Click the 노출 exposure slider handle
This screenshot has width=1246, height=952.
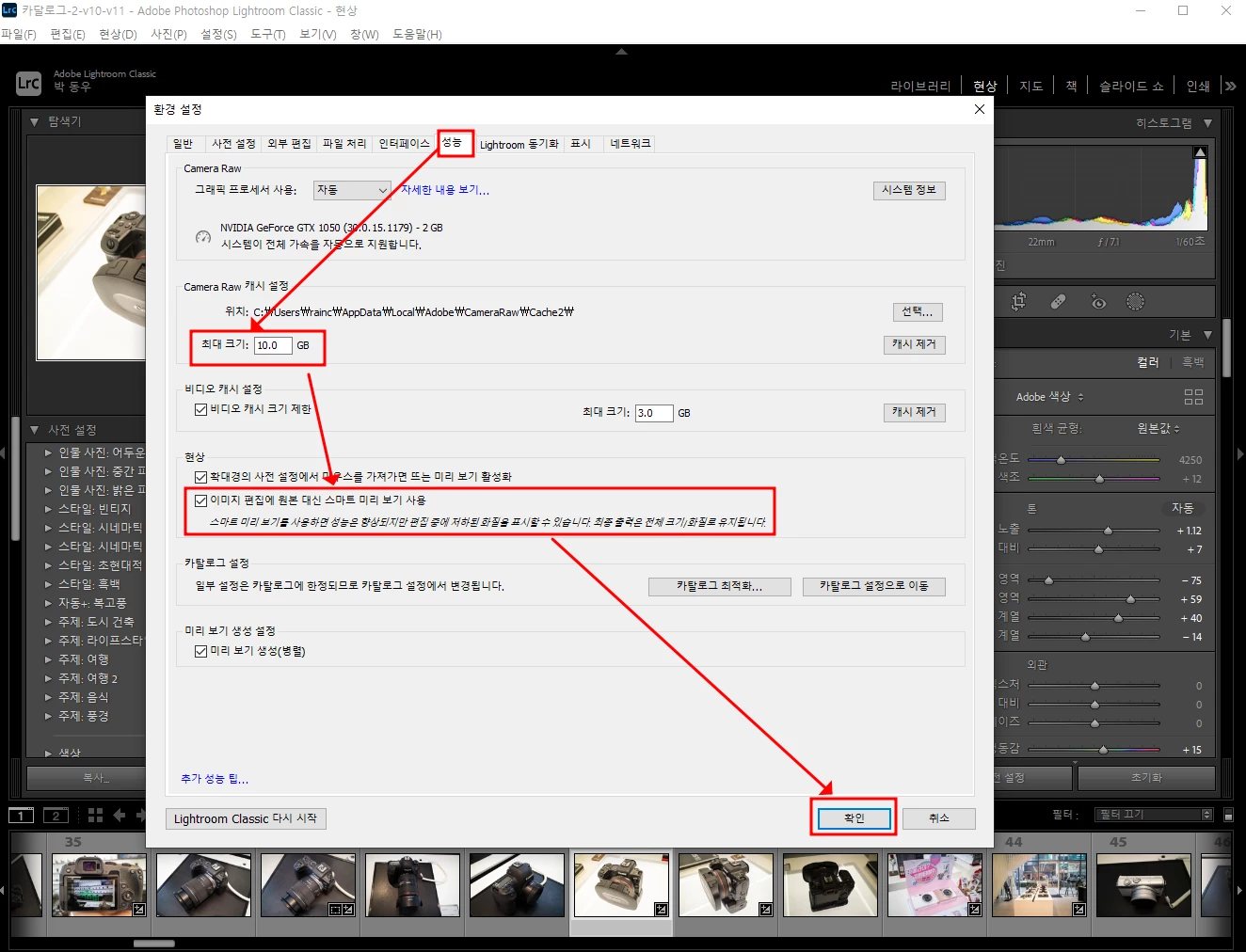tap(1108, 531)
